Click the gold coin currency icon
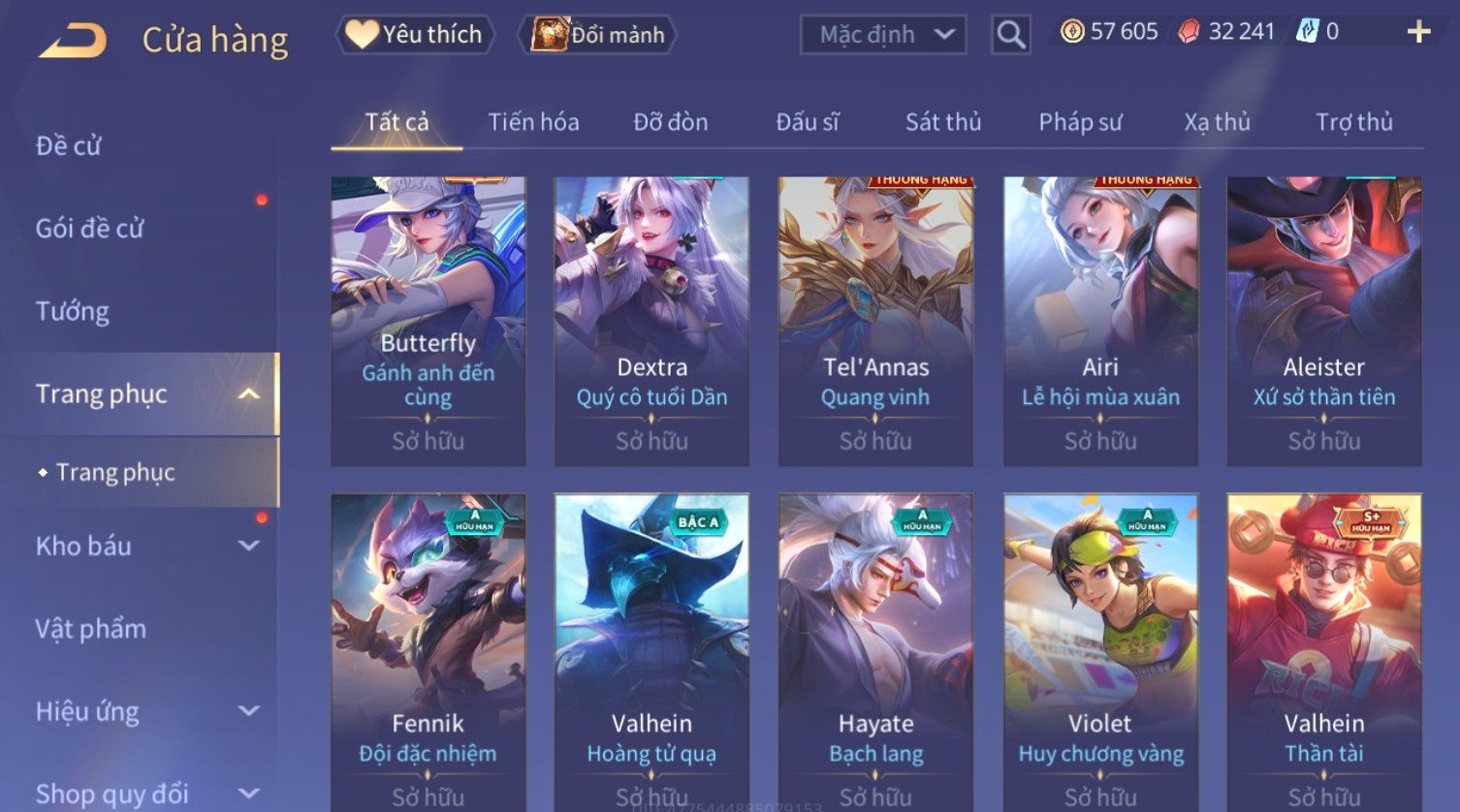1460x812 pixels. (1072, 32)
